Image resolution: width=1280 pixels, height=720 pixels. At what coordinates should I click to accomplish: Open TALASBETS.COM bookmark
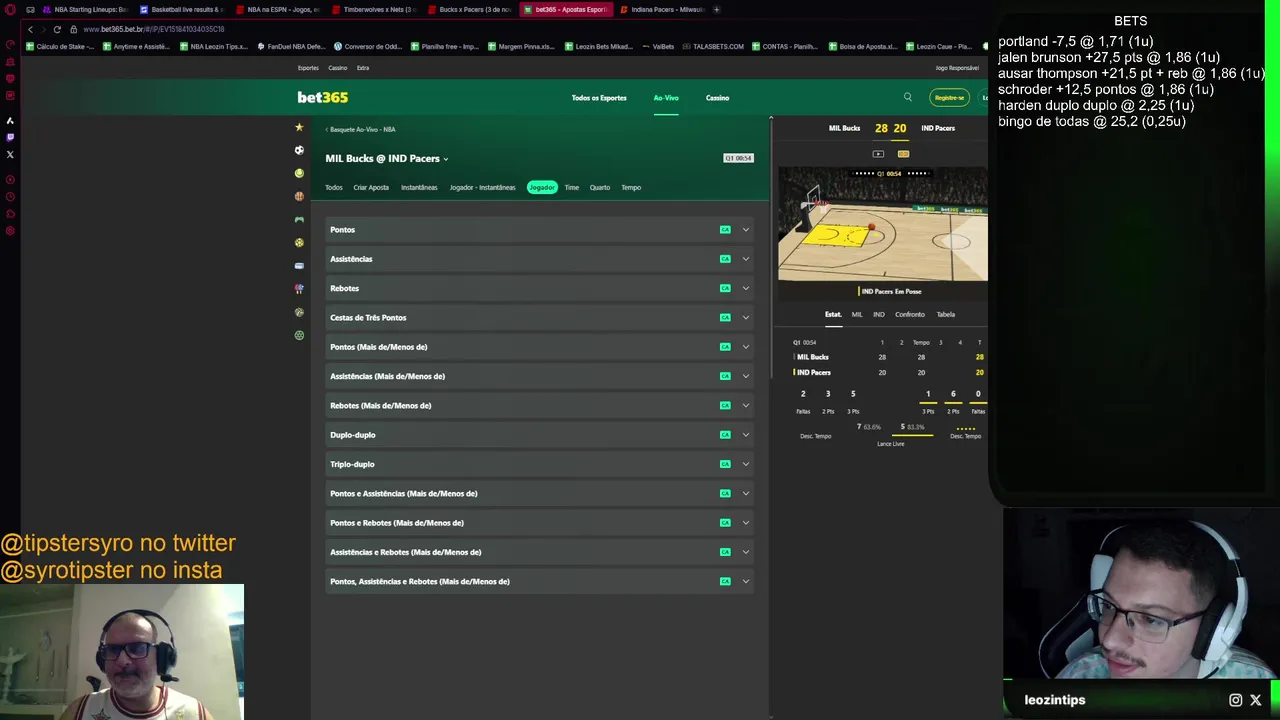[x=714, y=46]
